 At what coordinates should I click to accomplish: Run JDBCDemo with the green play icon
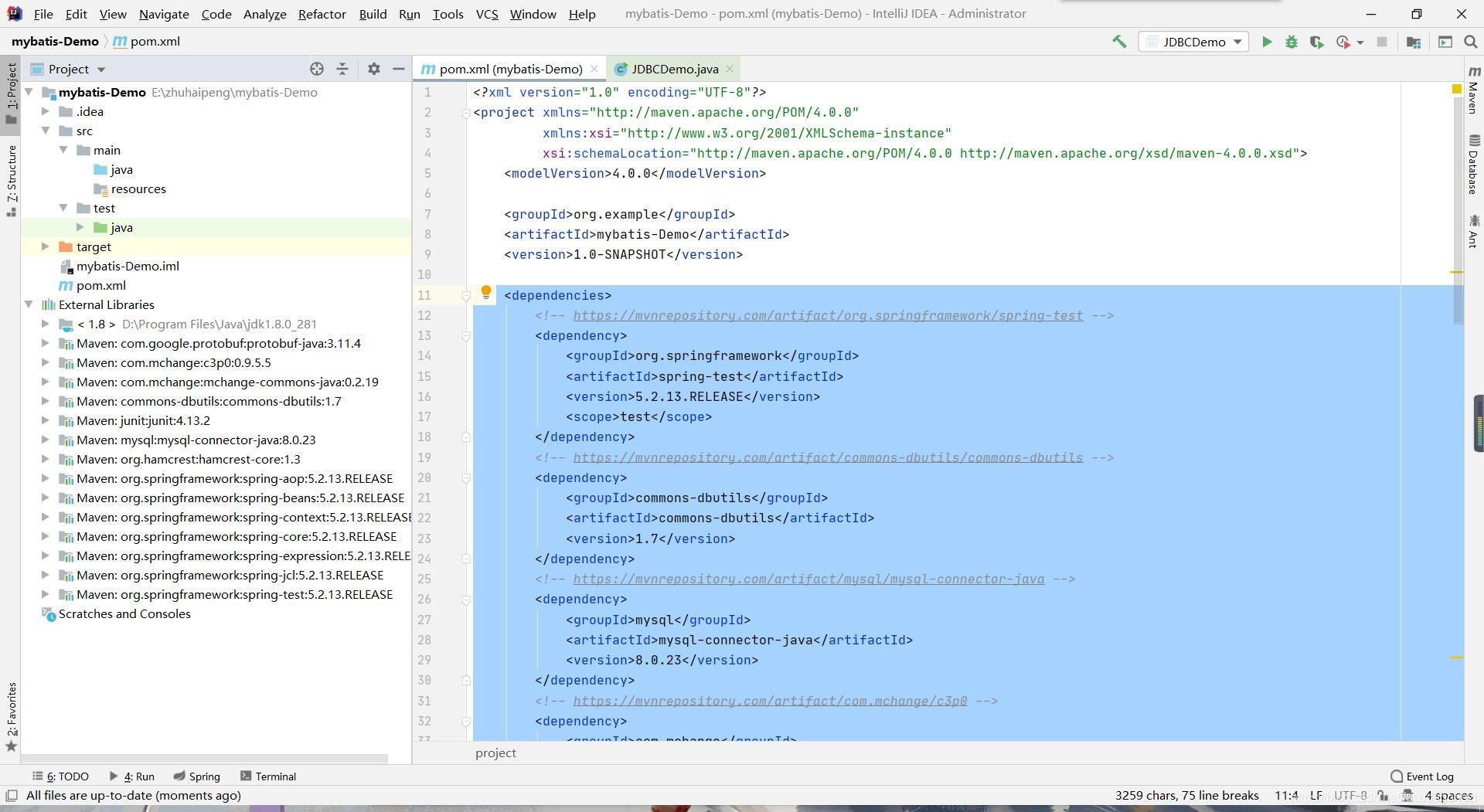tap(1267, 42)
